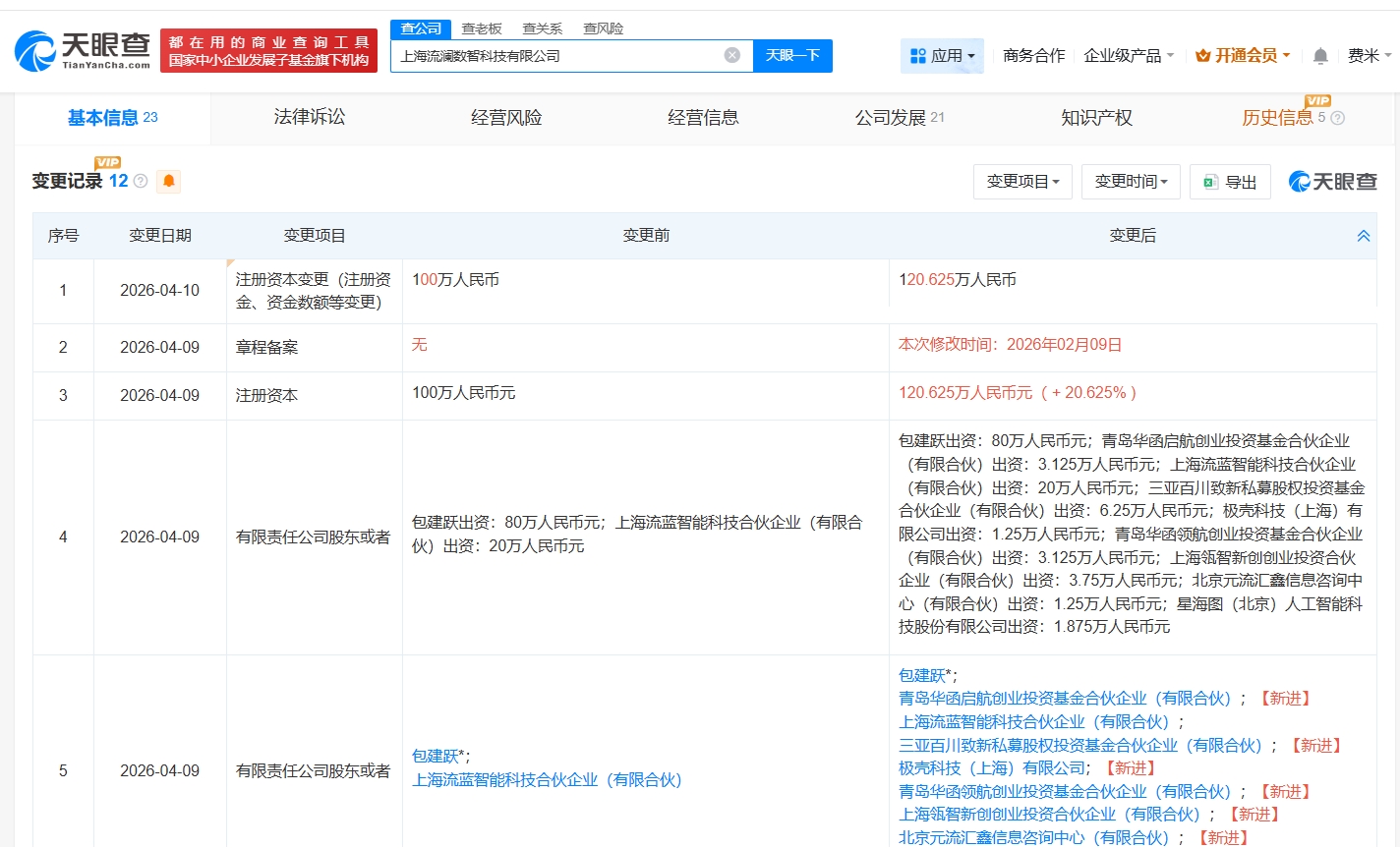Click the 导出 export button
This screenshot has height=848, width=1400.
tap(1230, 182)
